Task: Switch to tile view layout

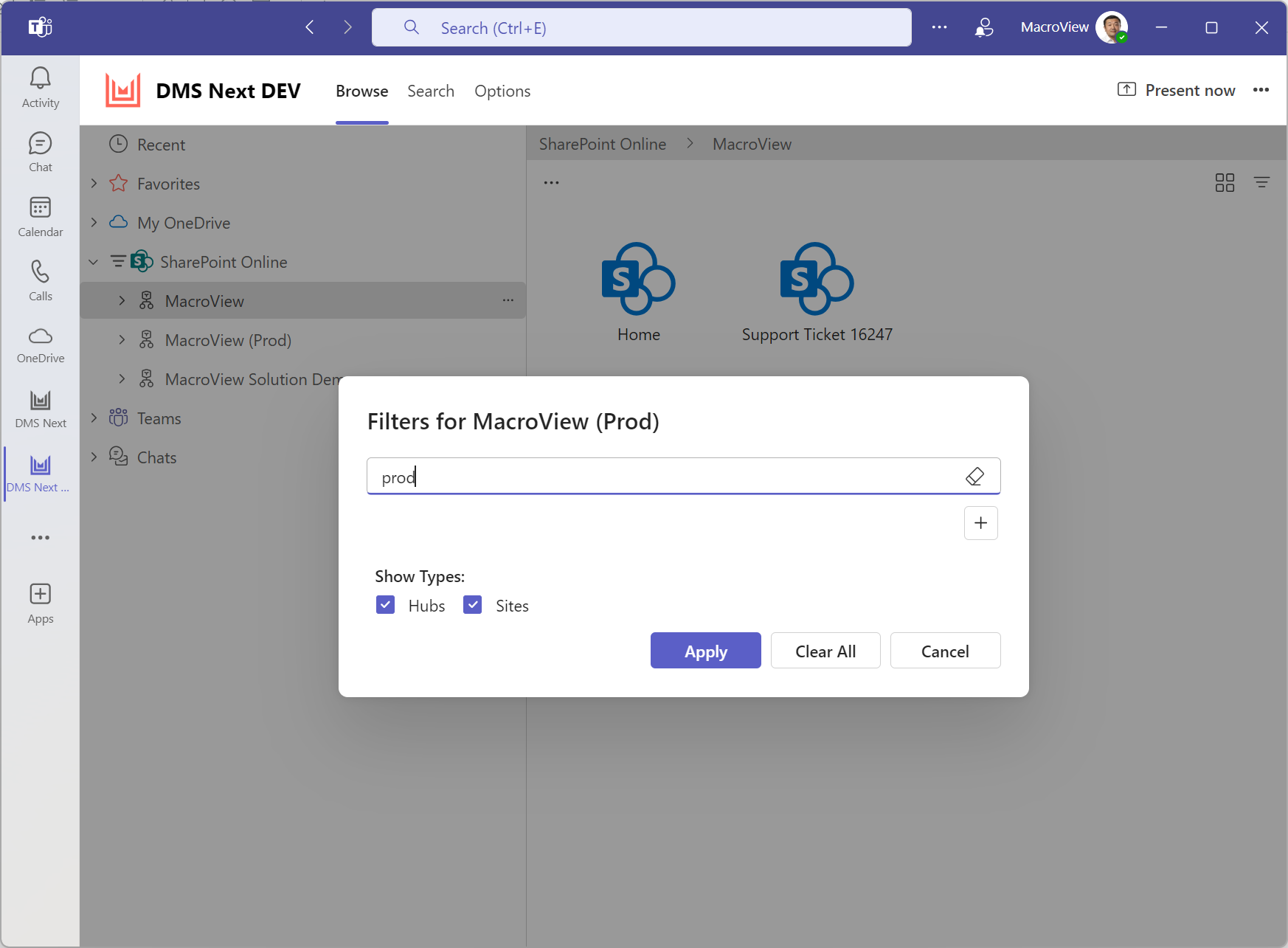Action: pyautogui.click(x=1225, y=182)
